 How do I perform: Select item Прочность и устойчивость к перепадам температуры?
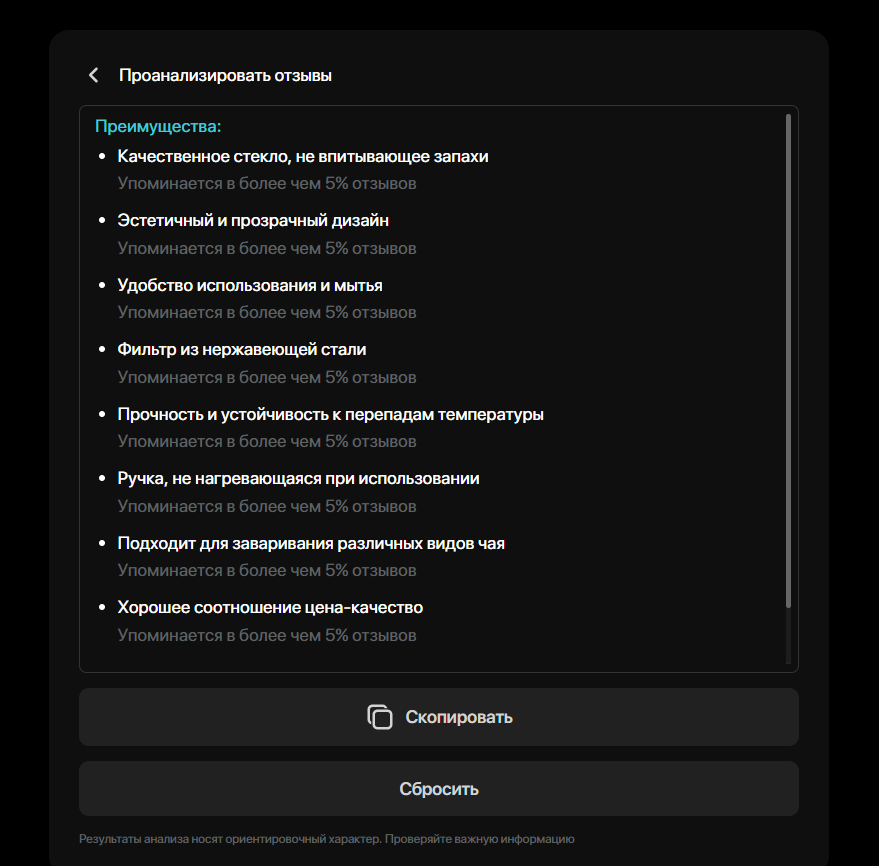(x=330, y=414)
